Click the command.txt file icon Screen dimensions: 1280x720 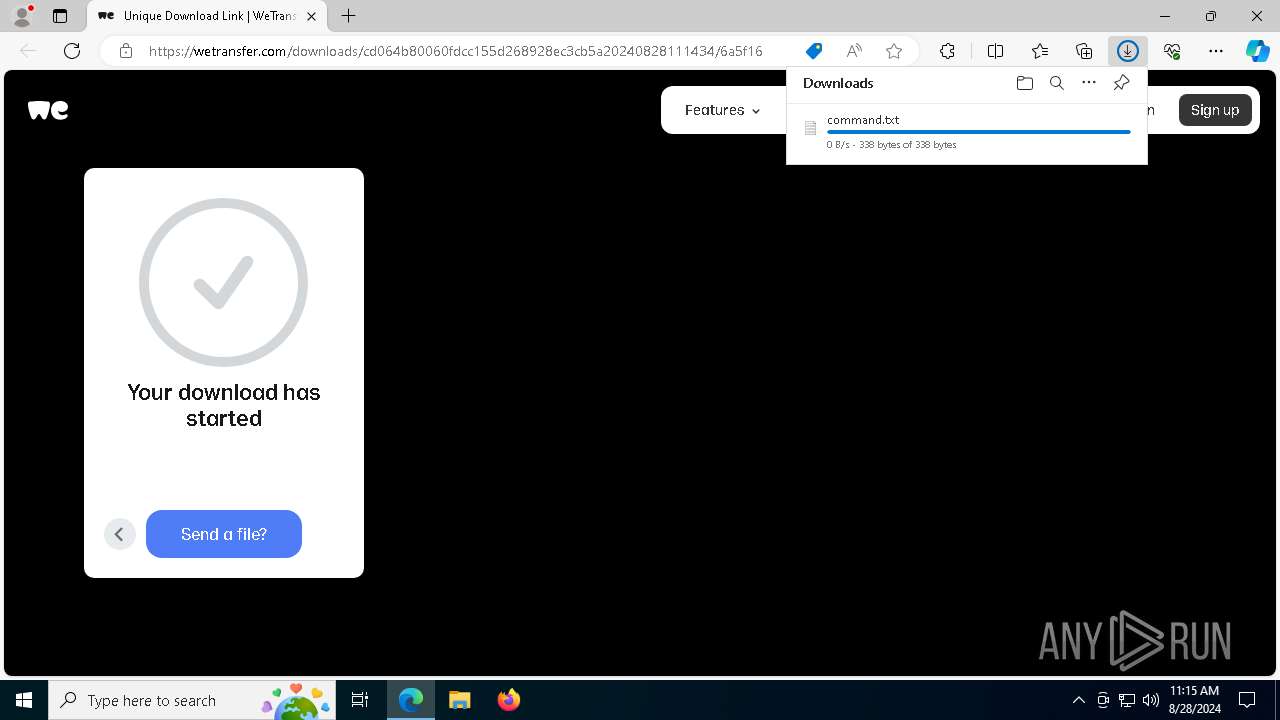[811, 128]
